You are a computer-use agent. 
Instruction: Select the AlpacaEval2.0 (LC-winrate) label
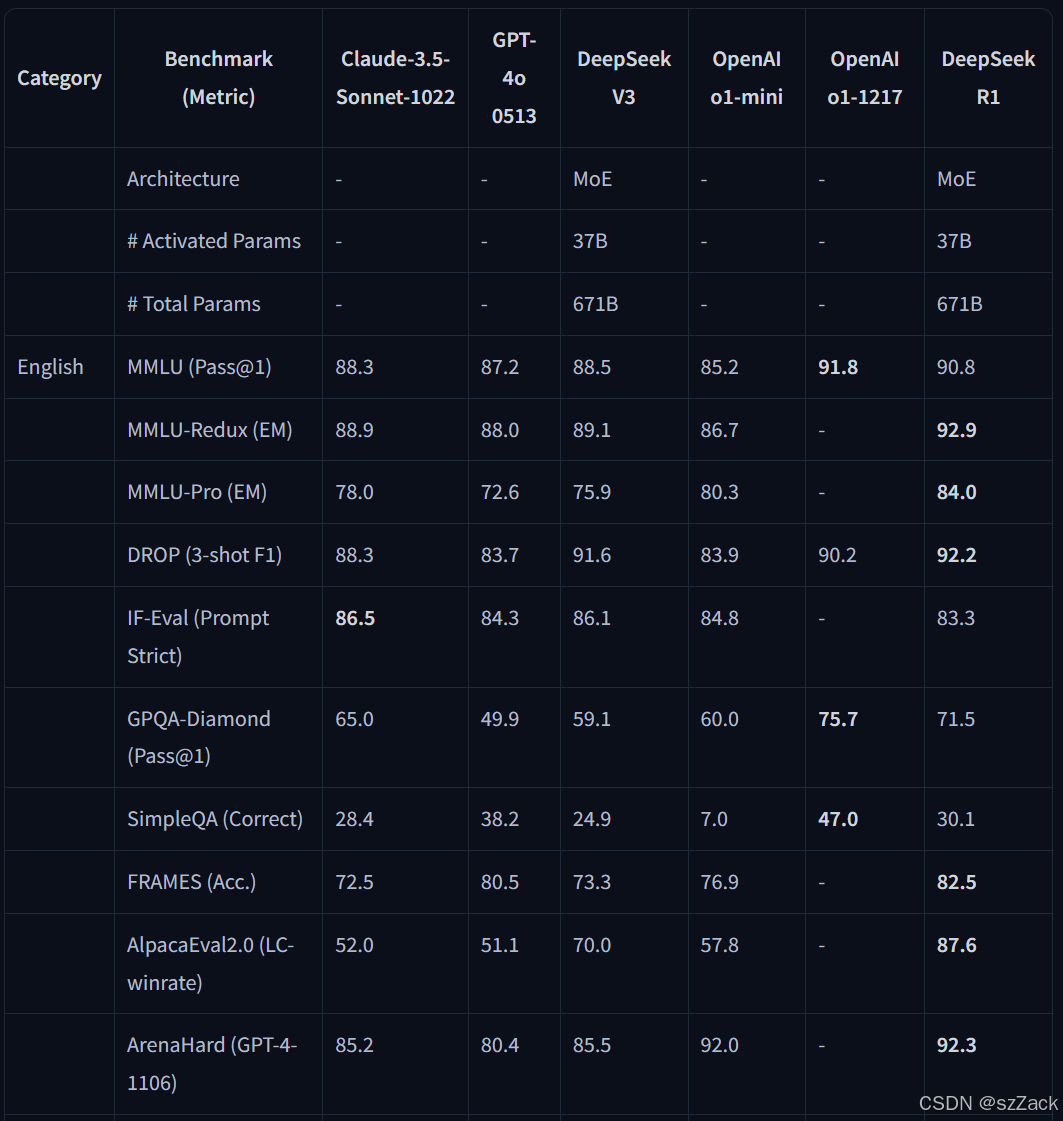coord(210,964)
